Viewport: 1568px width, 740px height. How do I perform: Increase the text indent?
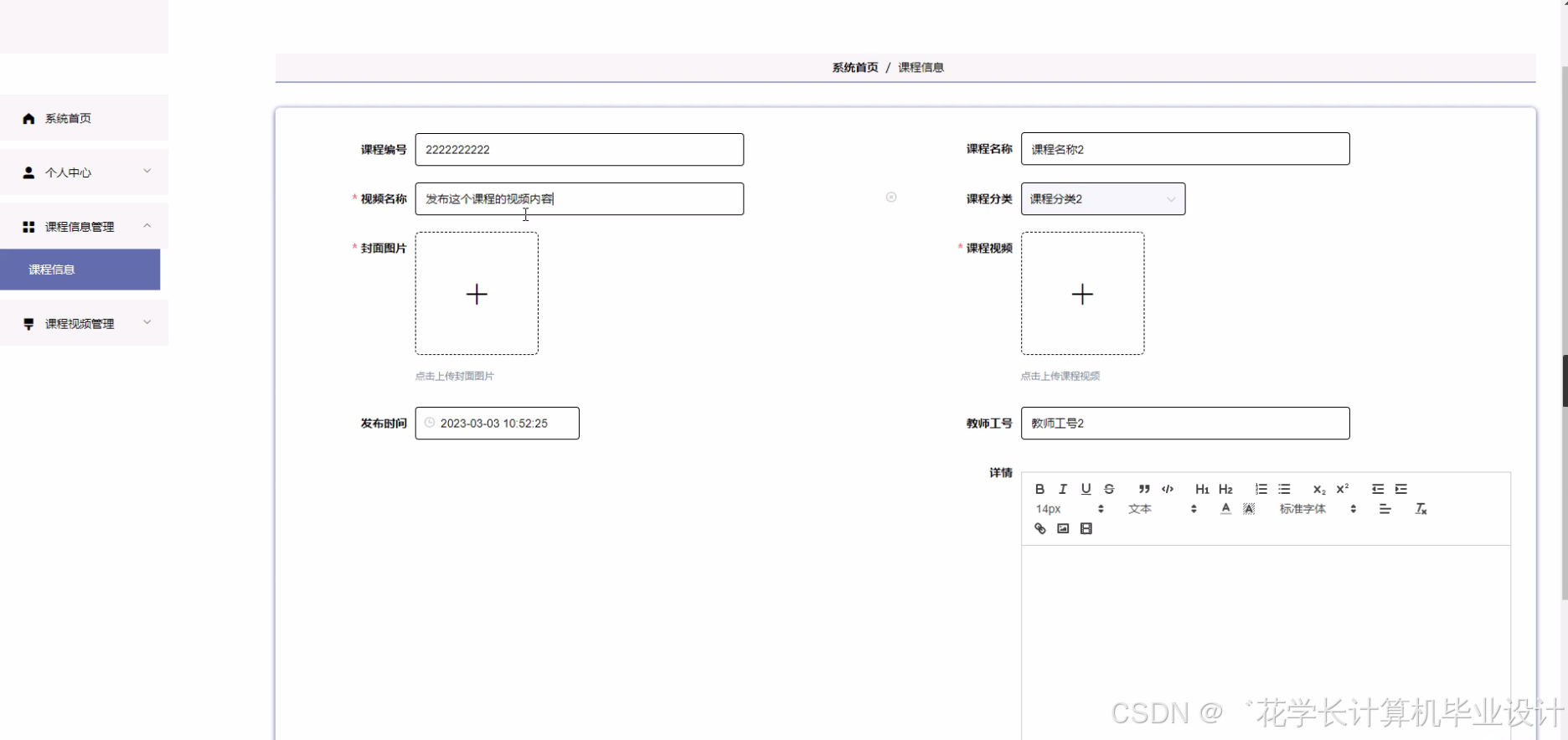[x=1400, y=489]
